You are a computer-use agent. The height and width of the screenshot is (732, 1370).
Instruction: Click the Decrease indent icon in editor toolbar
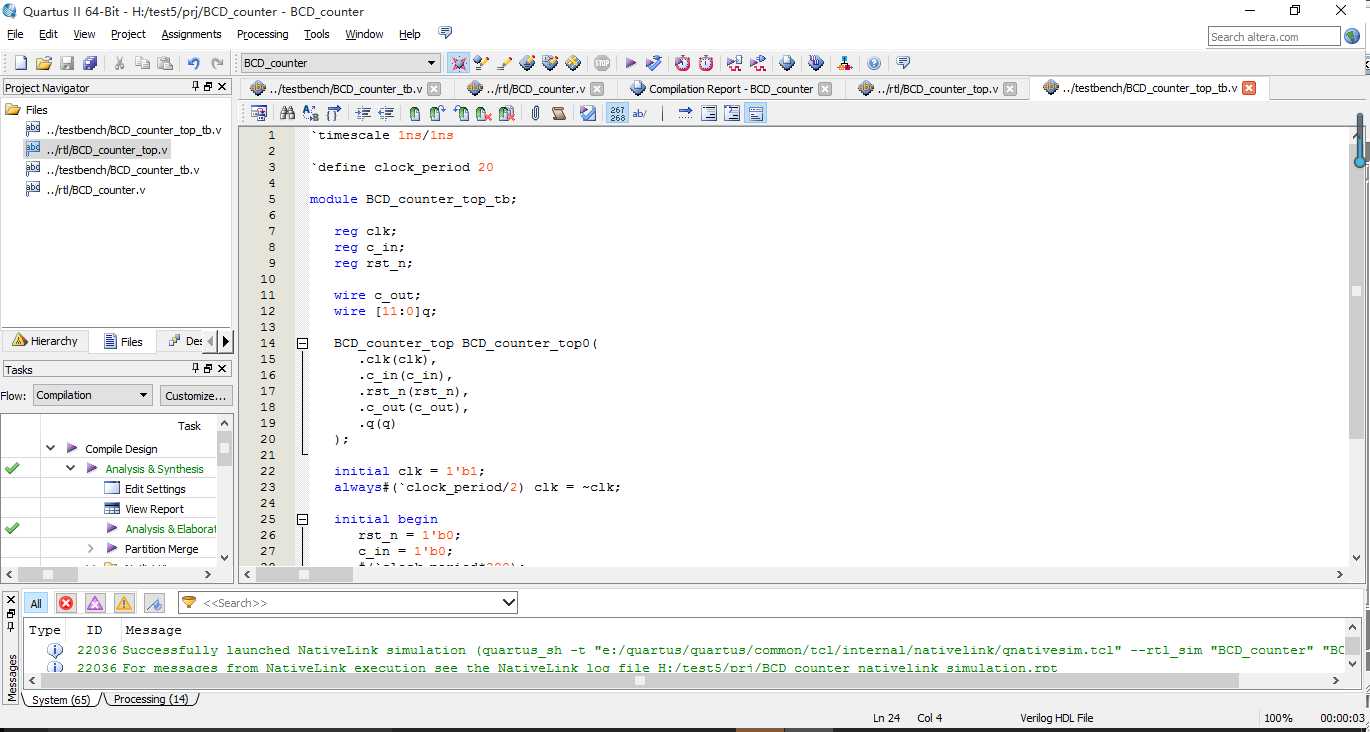point(386,113)
